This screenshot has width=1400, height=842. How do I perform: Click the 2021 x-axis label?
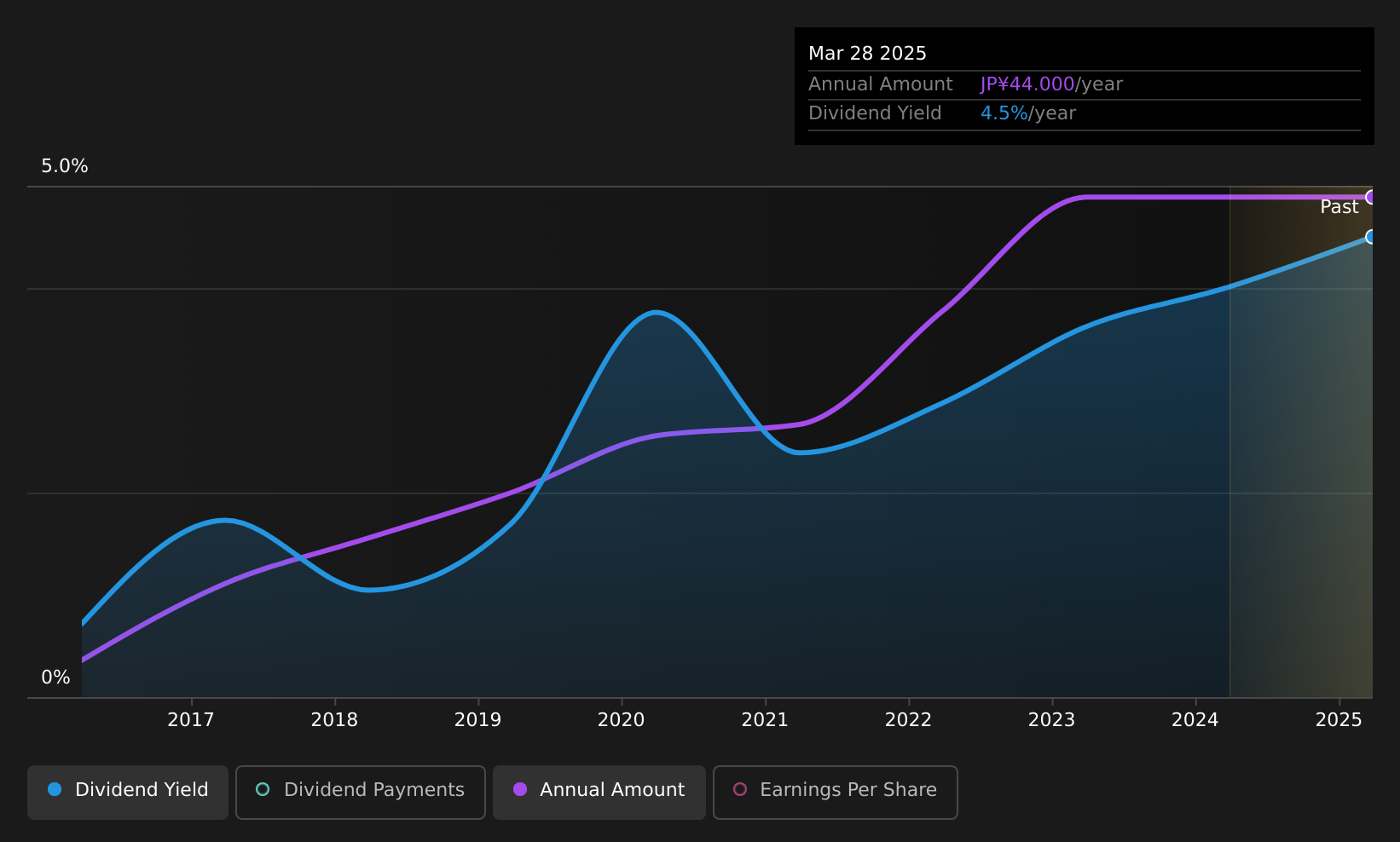[765, 720]
